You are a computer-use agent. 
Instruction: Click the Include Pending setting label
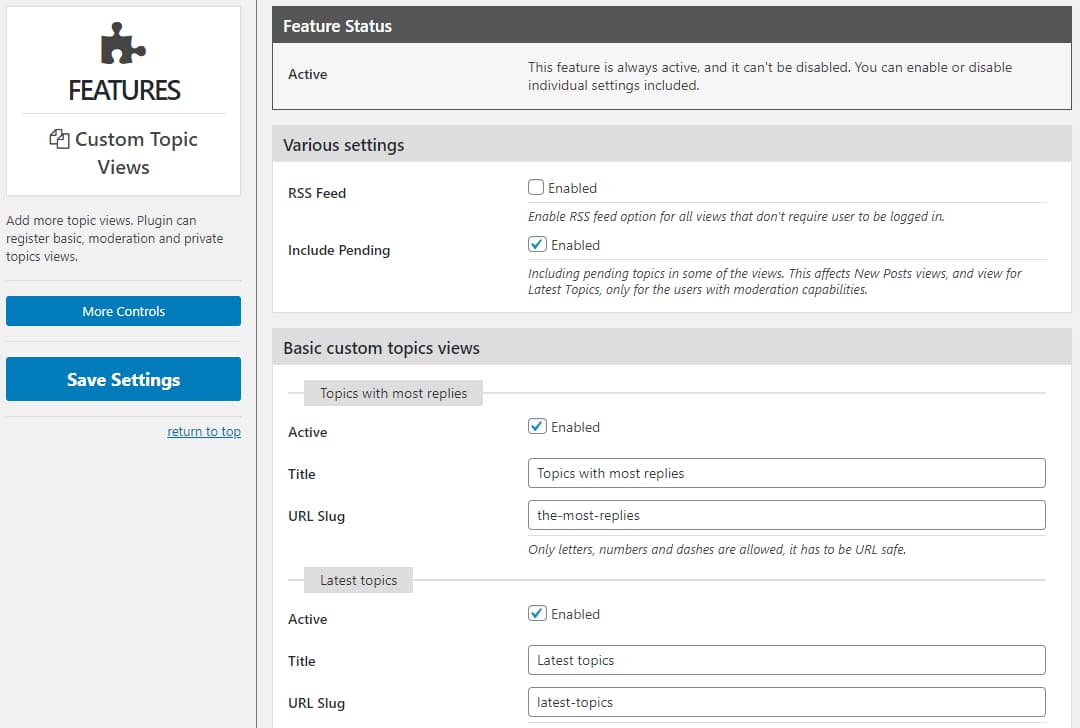point(339,250)
